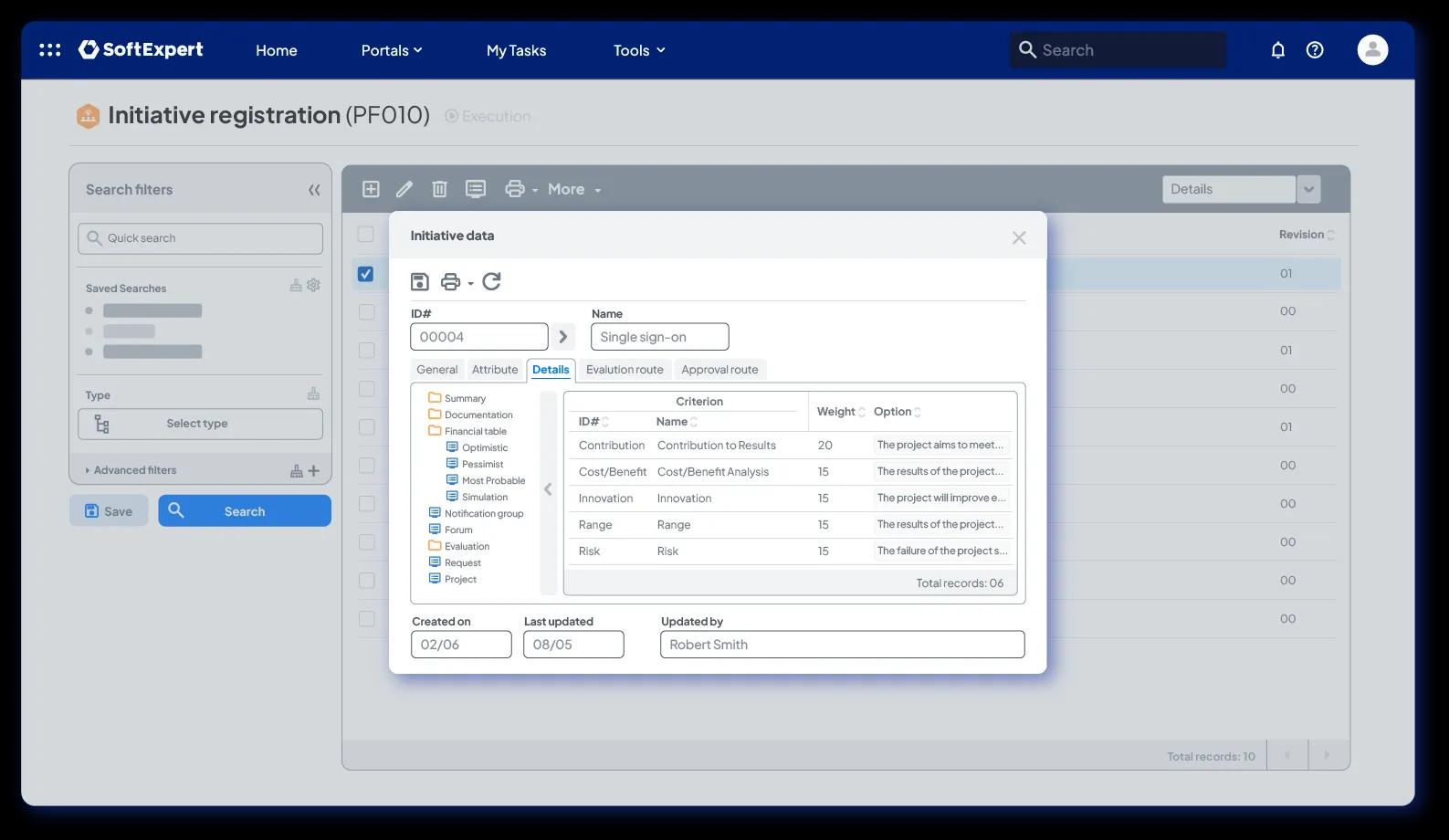Open the Evaluation tree folder

point(459,546)
